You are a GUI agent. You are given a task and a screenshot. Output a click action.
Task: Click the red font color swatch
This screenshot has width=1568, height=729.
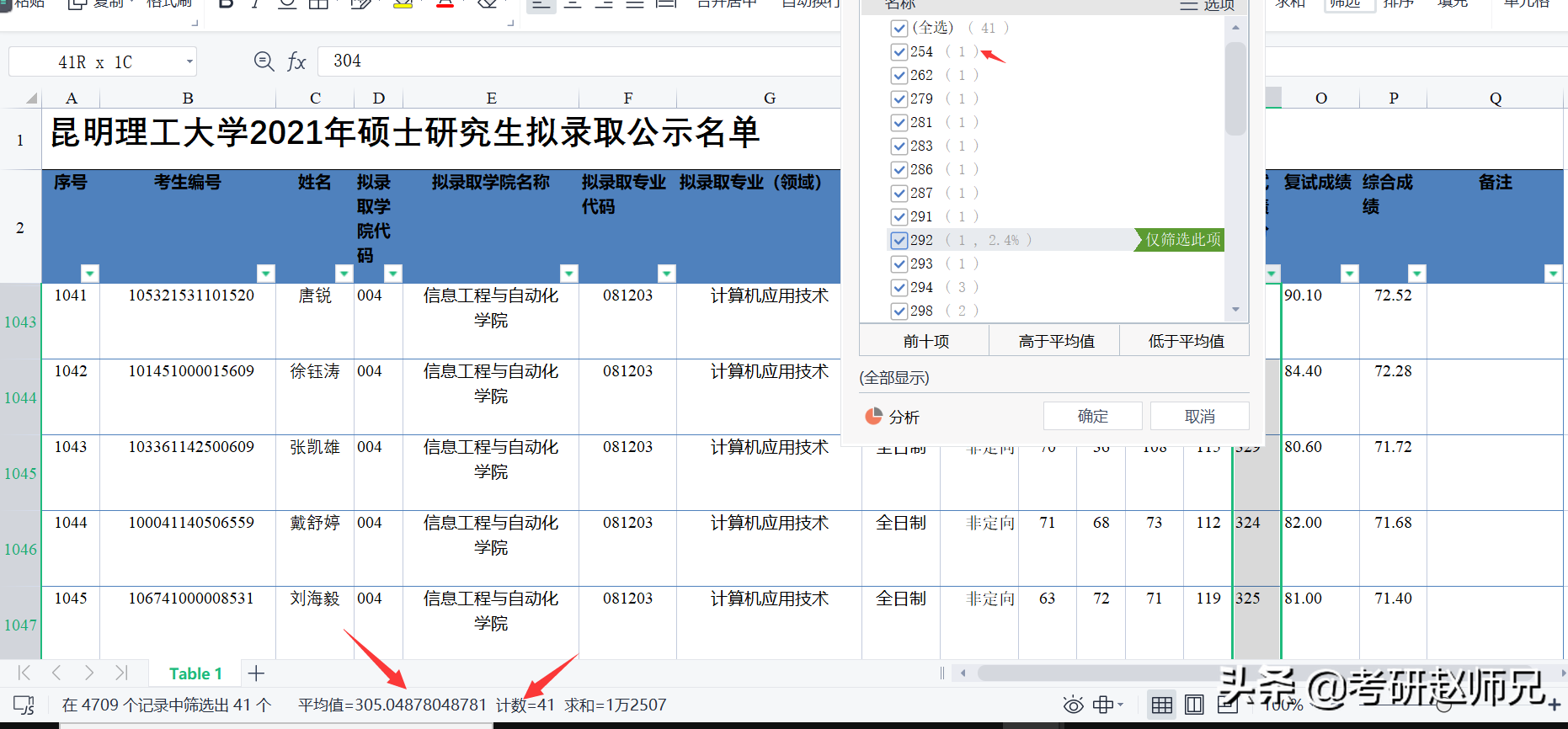pos(445,4)
